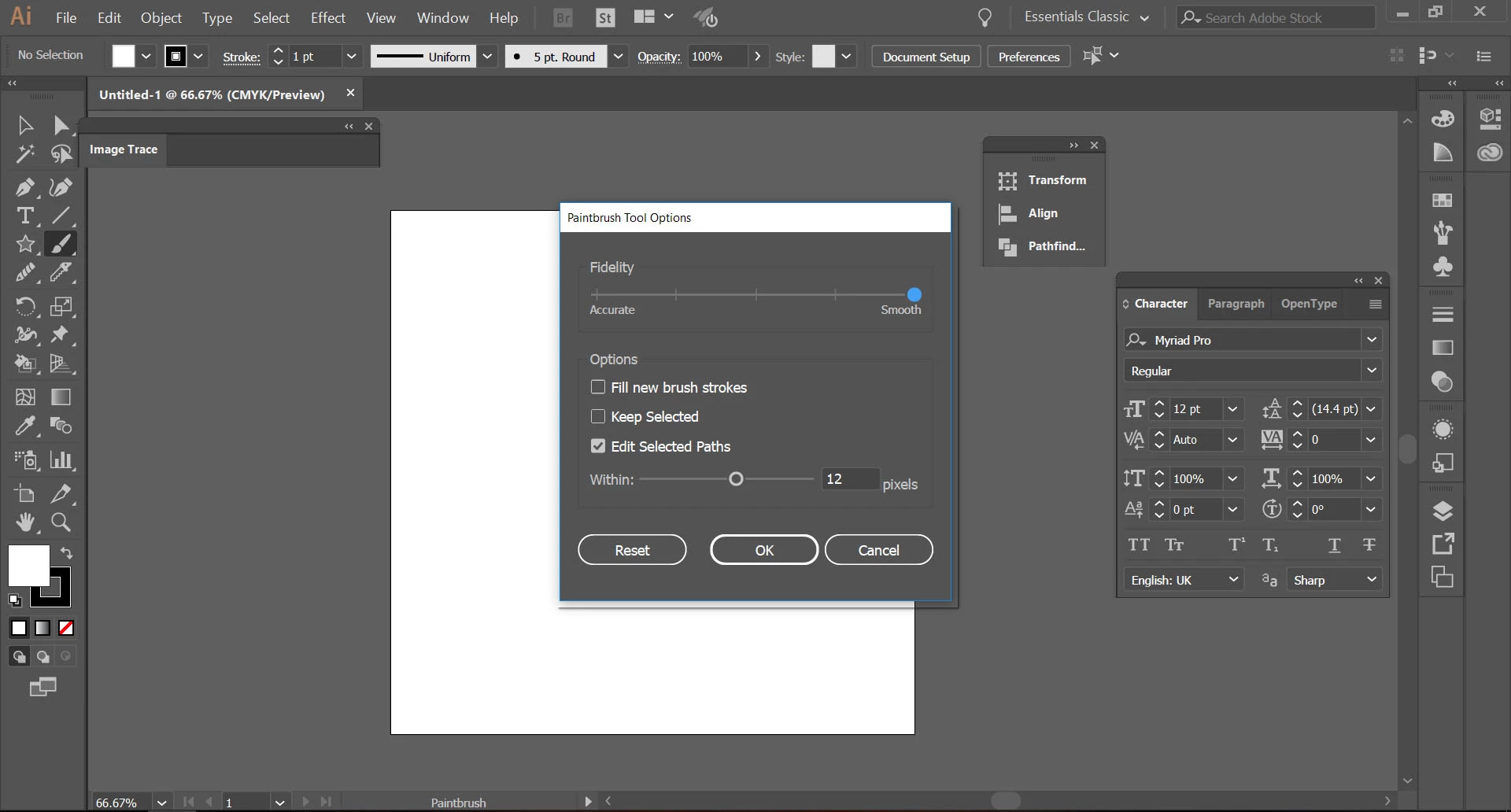Screen dimensions: 1511x812
Task: Open the Essentials Classic workspace switcher
Action: click(x=1087, y=17)
